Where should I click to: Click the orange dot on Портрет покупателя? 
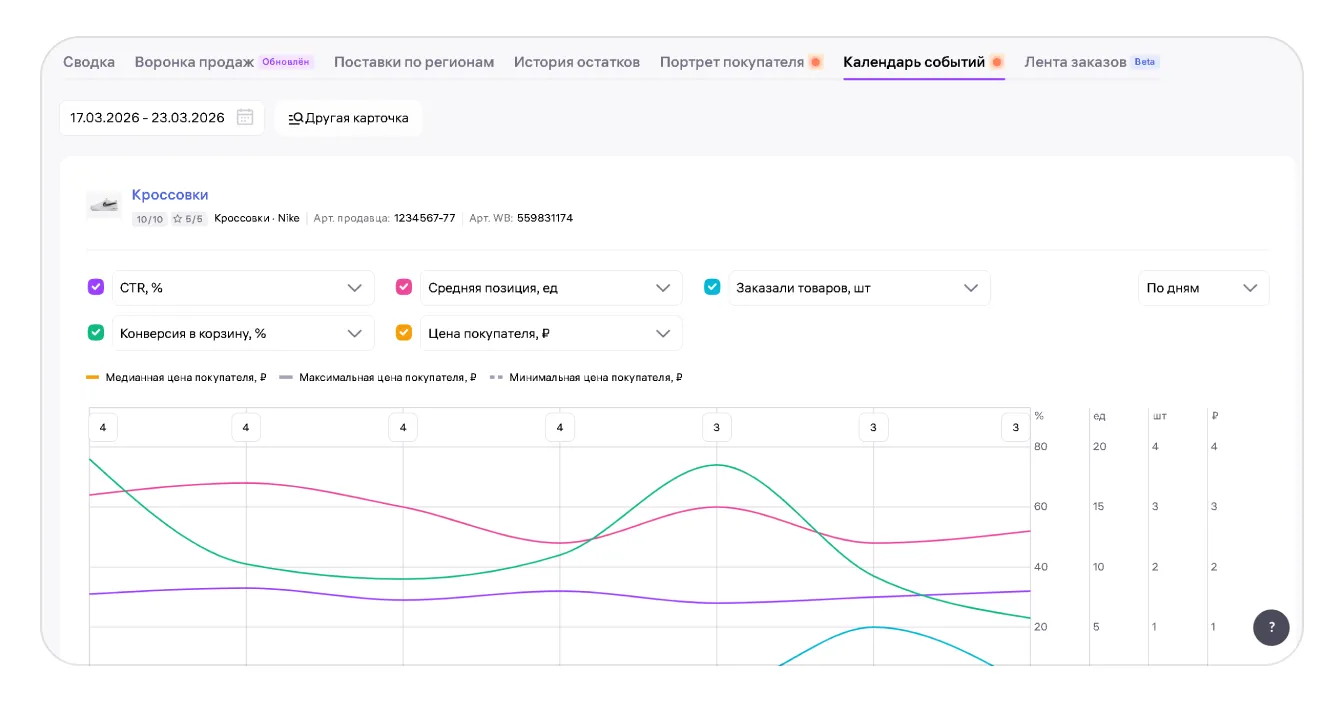(816, 62)
